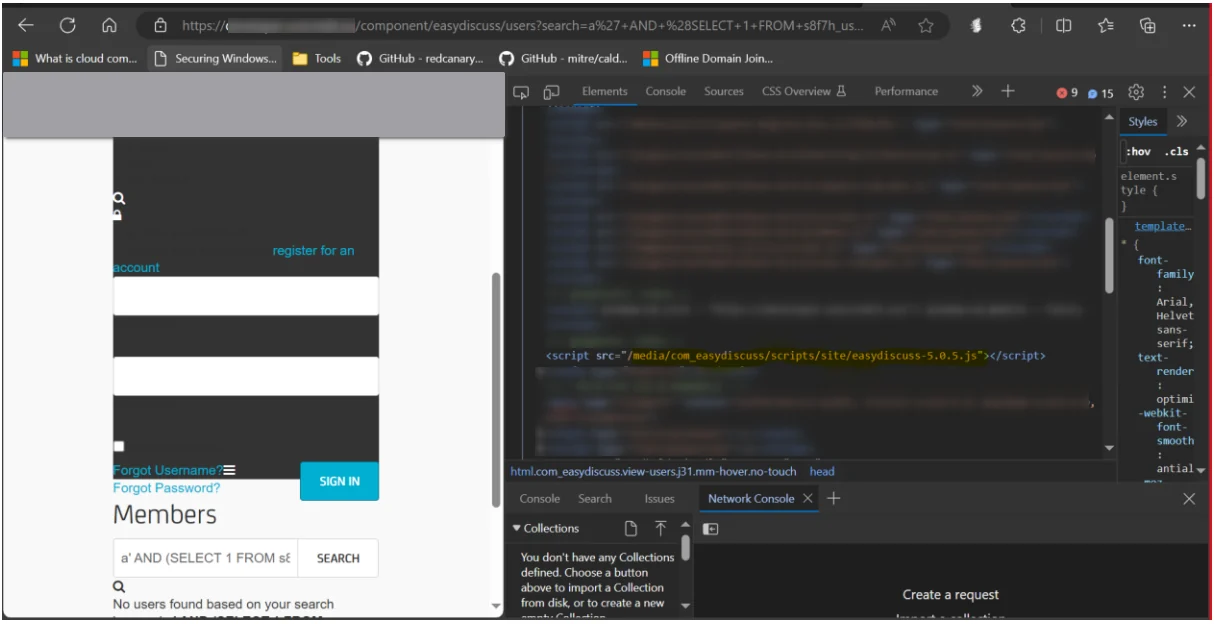Viewport: 1214px width, 624px height.
Task: Select the head breadcrumb element
Action: pos(822,471)
